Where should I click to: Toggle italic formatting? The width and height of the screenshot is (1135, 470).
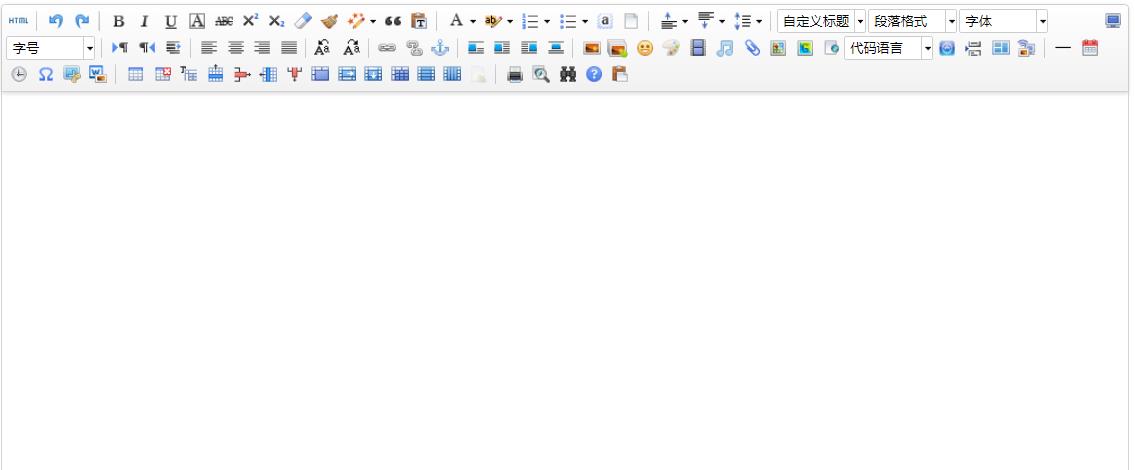click(x=144, y=22)
